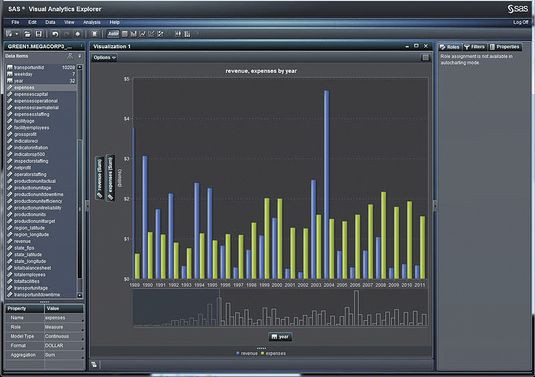
Task: Click the expenses (Sum) axis role label
Action: coord(110,177)
